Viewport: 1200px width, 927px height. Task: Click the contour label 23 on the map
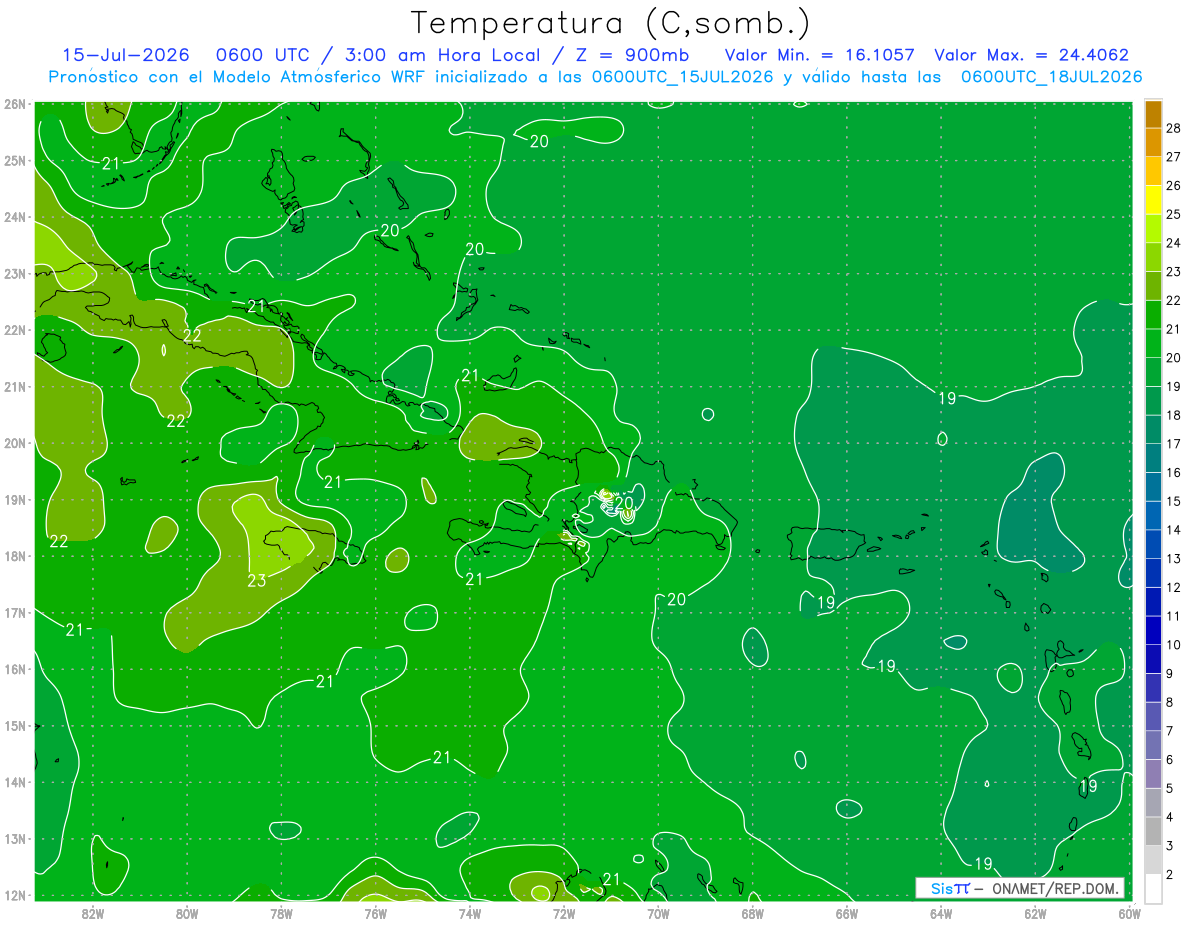point(257,580)
